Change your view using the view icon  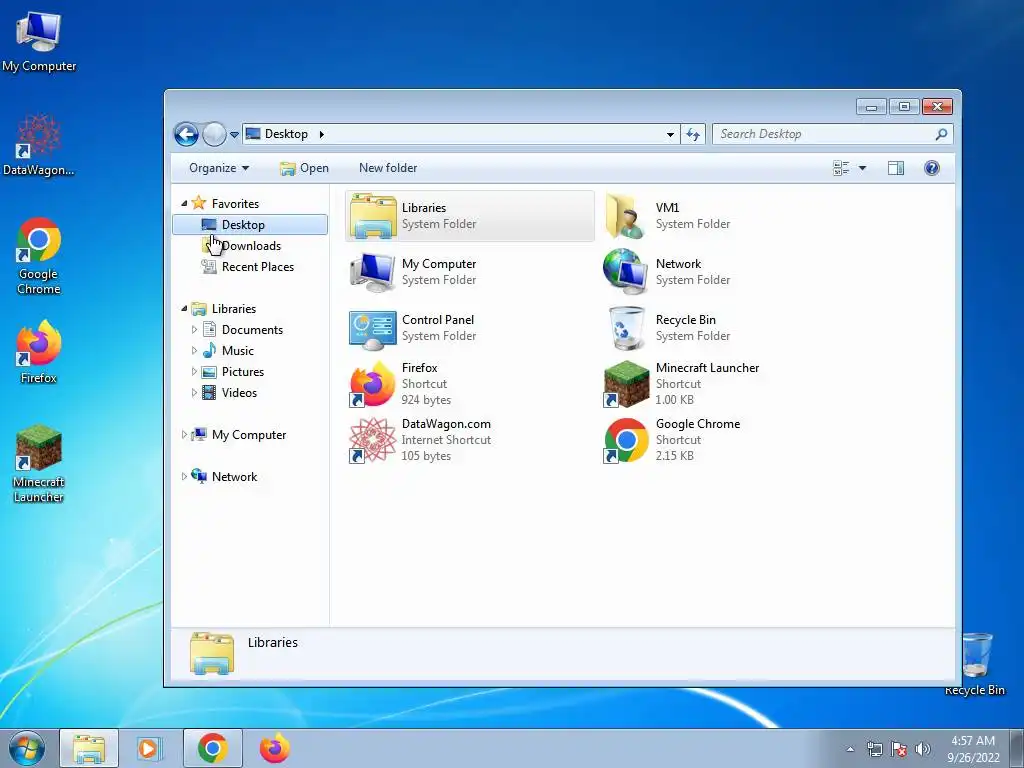click(x=841, y=168)
